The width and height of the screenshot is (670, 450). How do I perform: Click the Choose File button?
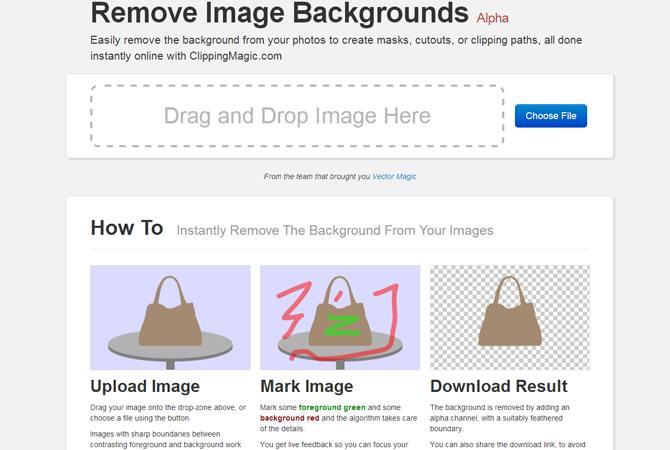550,116
